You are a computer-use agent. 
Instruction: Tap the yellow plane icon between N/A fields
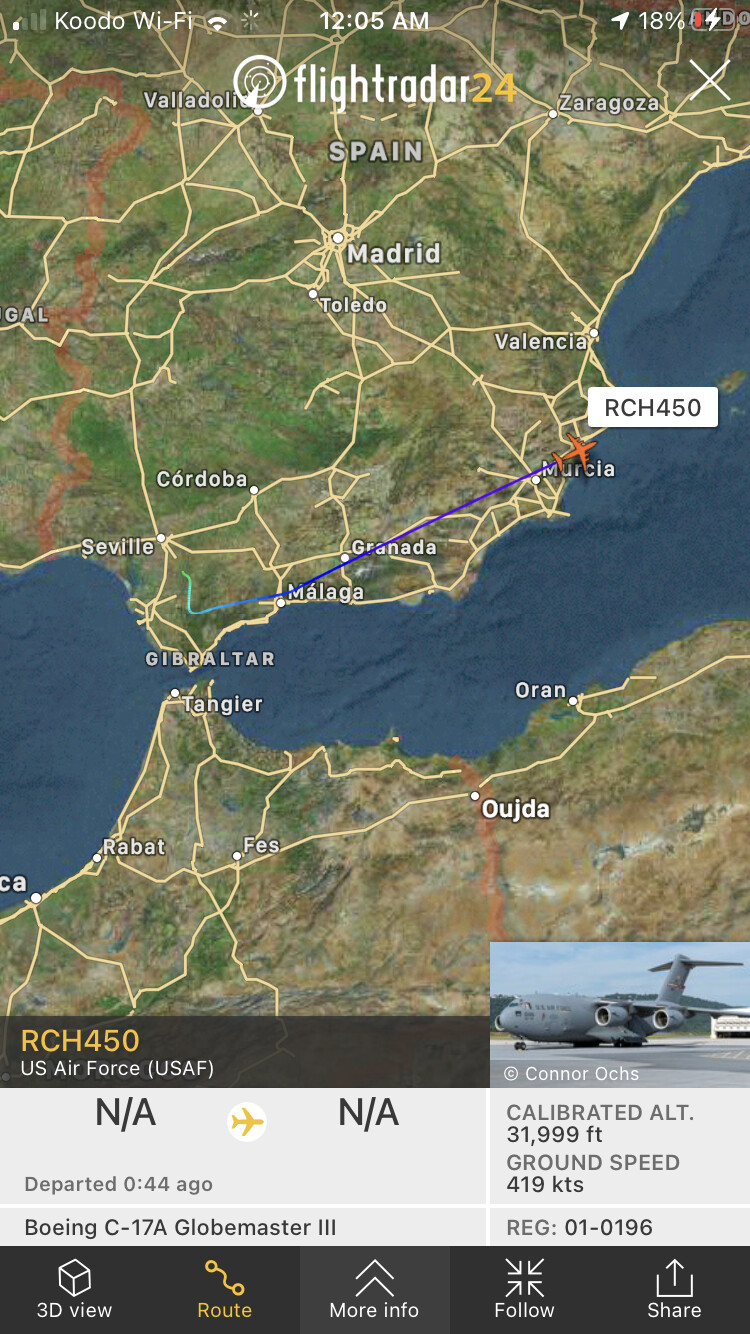pyautogui.click(x=247, y=1122)
